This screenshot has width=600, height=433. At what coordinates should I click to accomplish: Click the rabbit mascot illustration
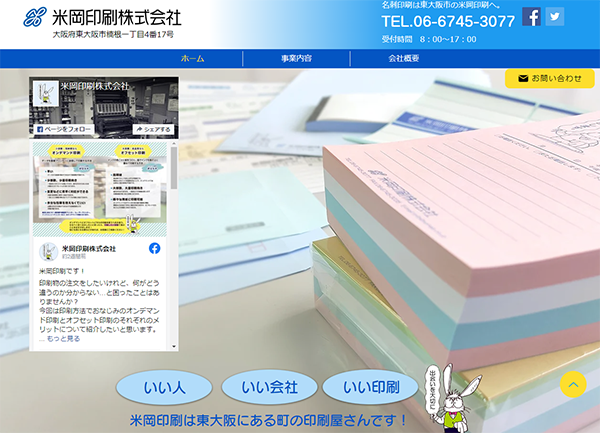click(x=454, y=398)
